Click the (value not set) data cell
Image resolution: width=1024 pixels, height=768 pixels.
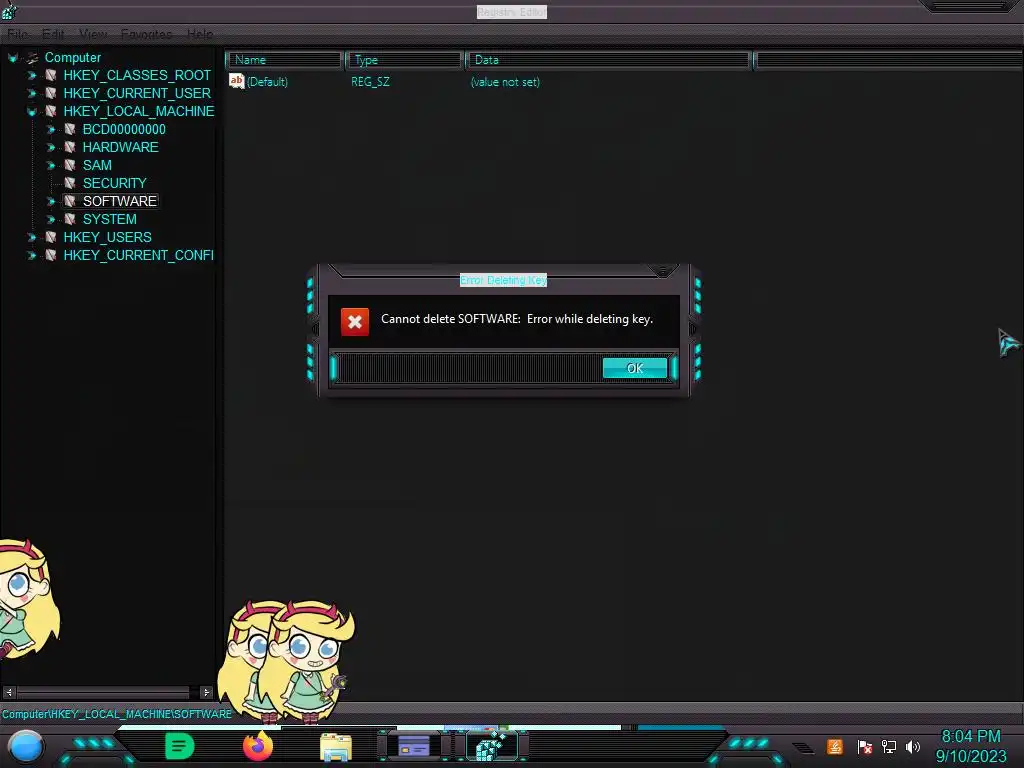click(505, 82)
